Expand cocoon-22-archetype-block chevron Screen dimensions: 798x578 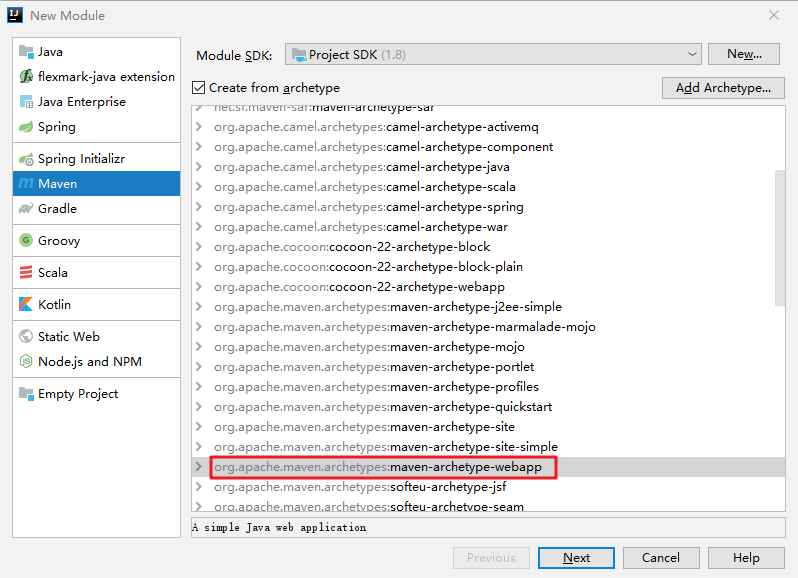point(199,247)
